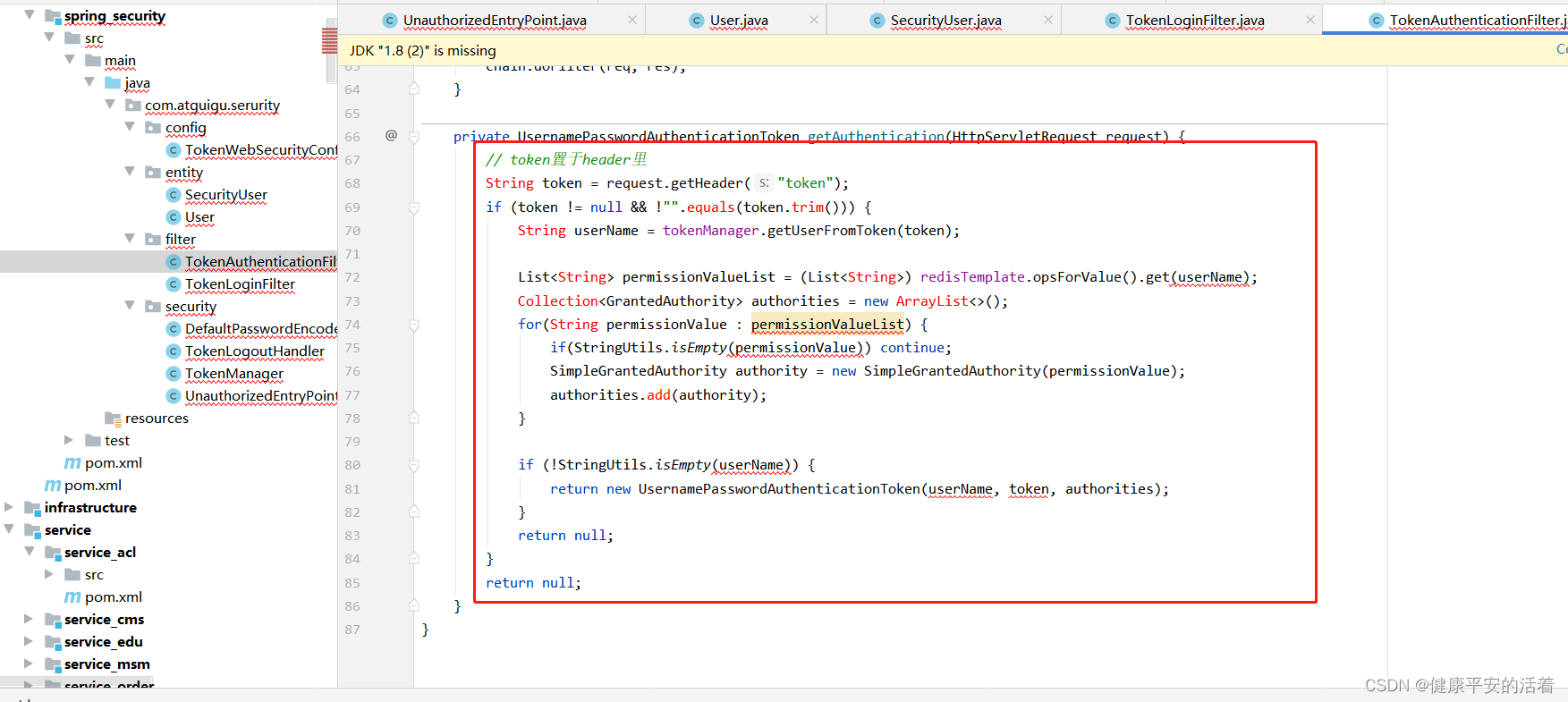
Task: Collapse the top-level src folder under spring_security
Action: (49, 37)
